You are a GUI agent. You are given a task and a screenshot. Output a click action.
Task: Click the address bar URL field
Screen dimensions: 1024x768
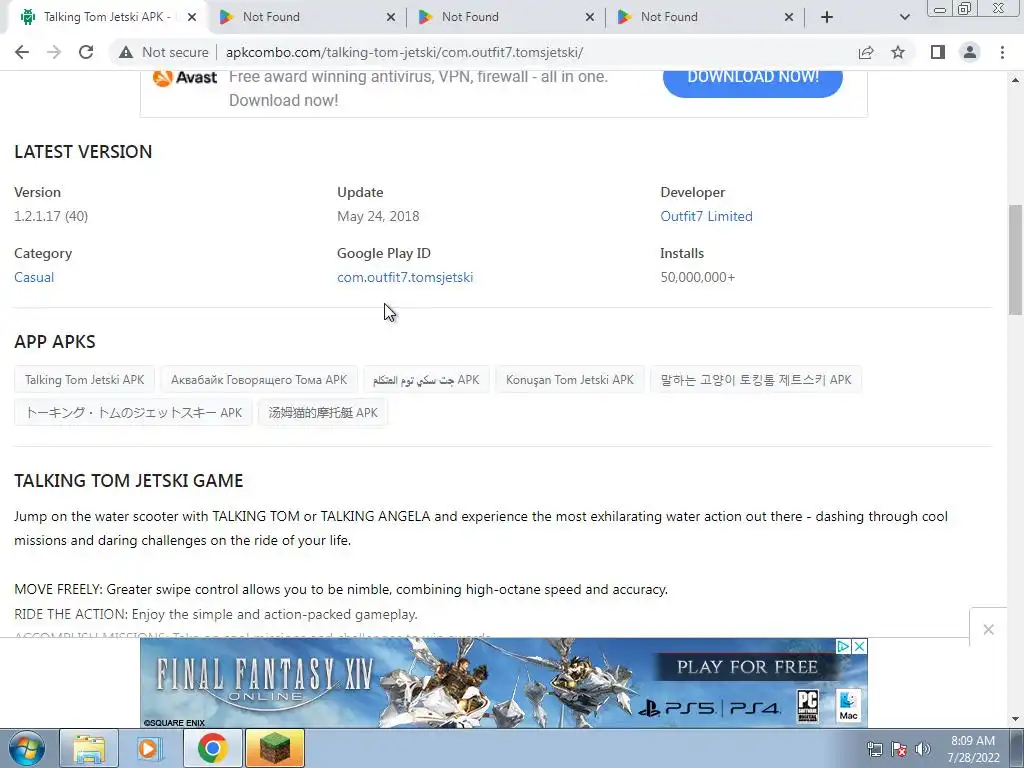404,52
